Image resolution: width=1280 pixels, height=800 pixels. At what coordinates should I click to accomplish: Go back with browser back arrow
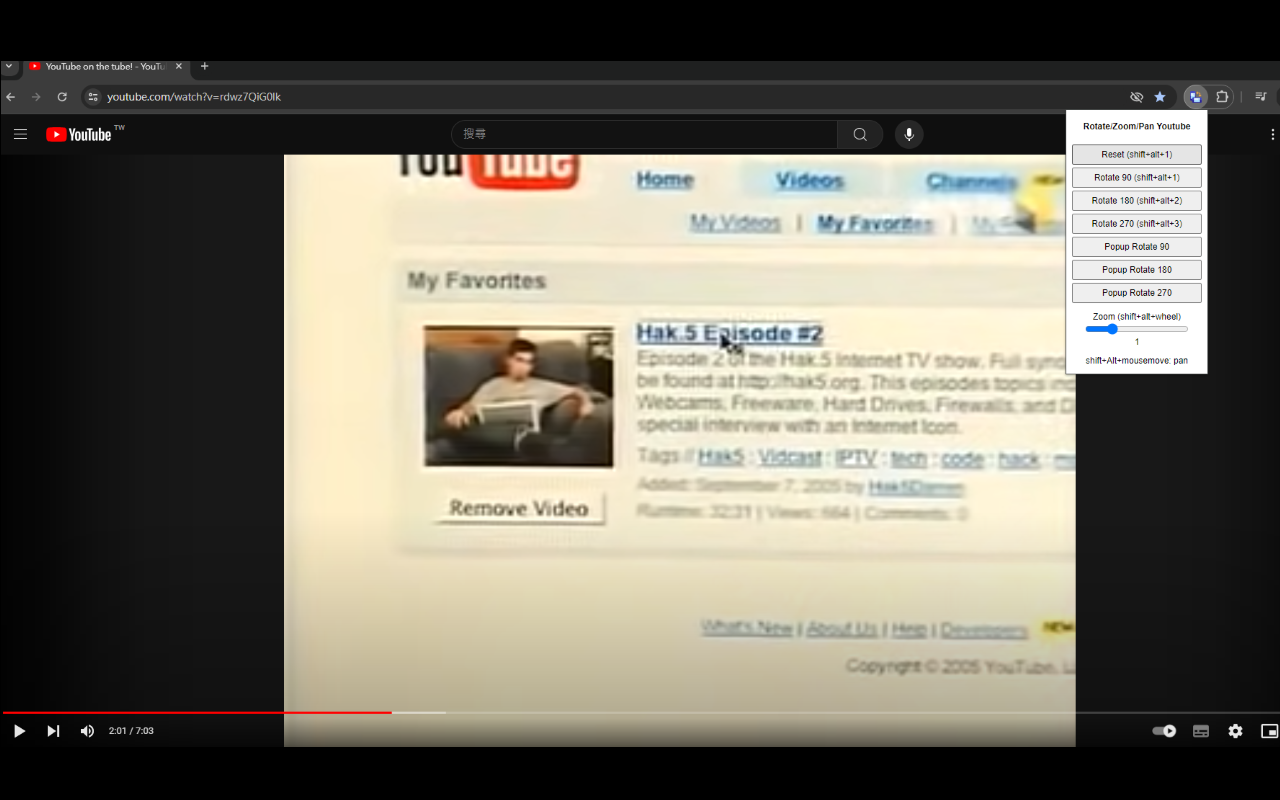click(x=11, y=97)
